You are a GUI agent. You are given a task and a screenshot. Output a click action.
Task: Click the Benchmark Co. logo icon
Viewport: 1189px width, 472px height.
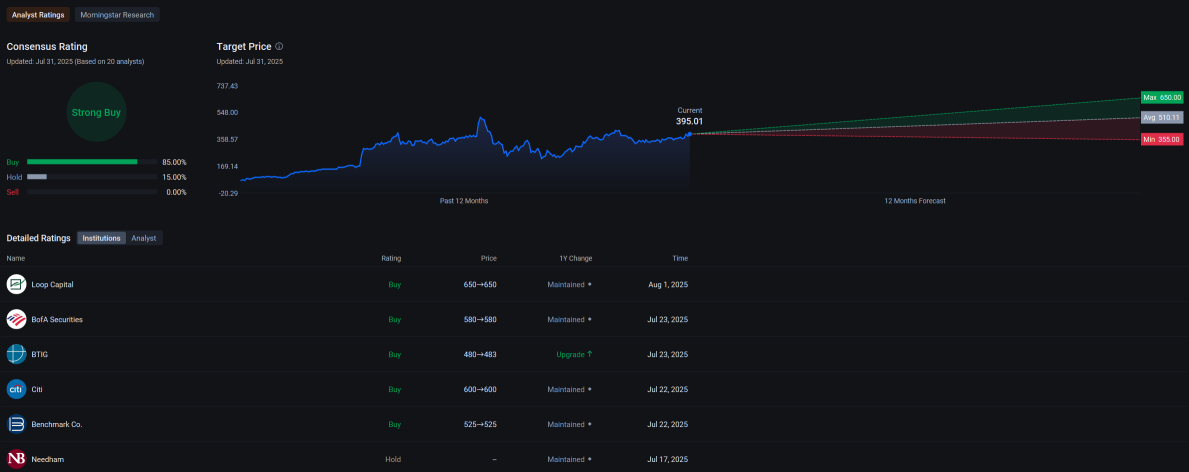[x=17, y=424]
